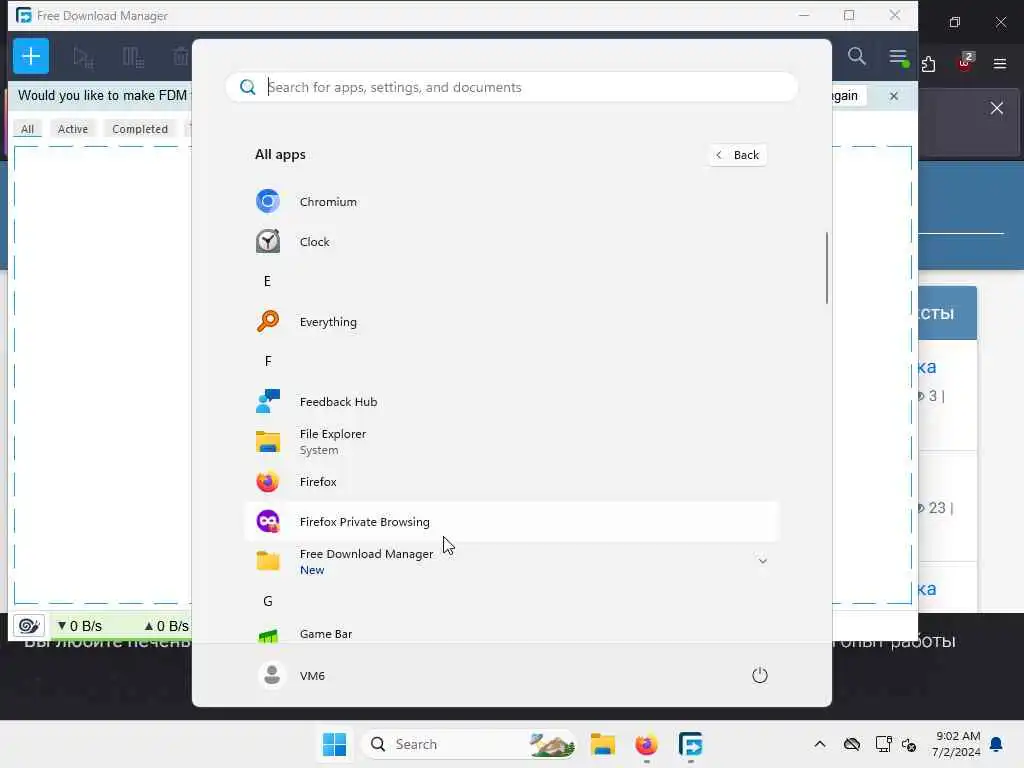The height and width of the screenshot is (768, 1024).
Task: Jump to the letter G section header
Action: (x=268, y=601)
